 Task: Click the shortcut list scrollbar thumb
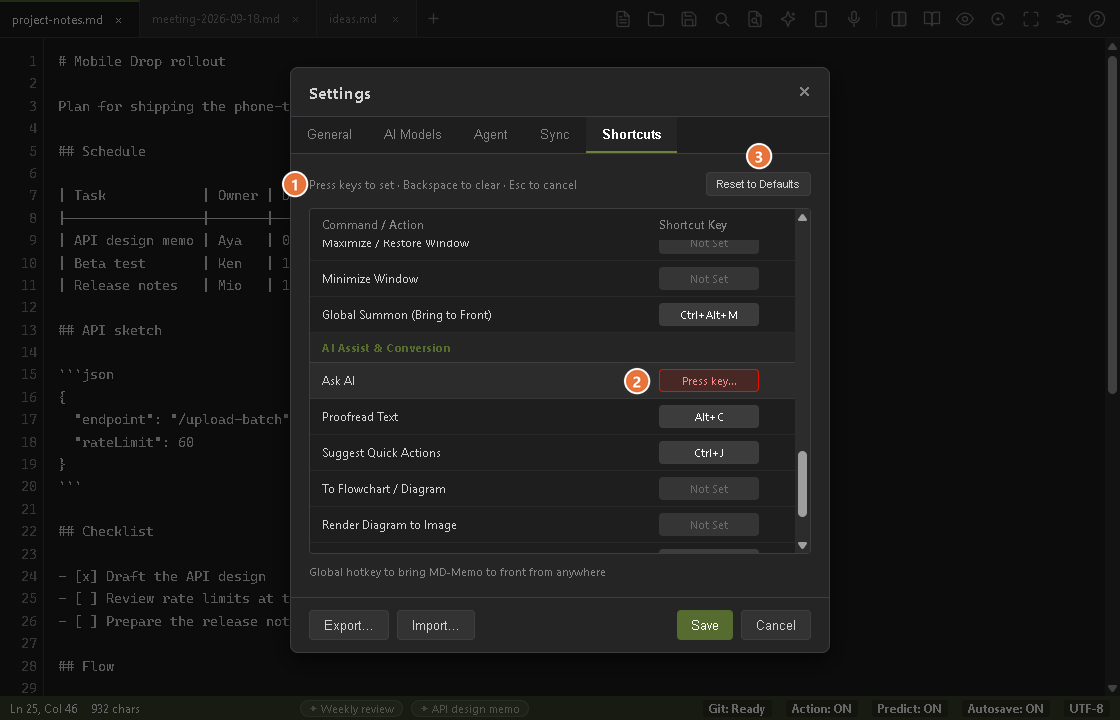tap(802, 484)
